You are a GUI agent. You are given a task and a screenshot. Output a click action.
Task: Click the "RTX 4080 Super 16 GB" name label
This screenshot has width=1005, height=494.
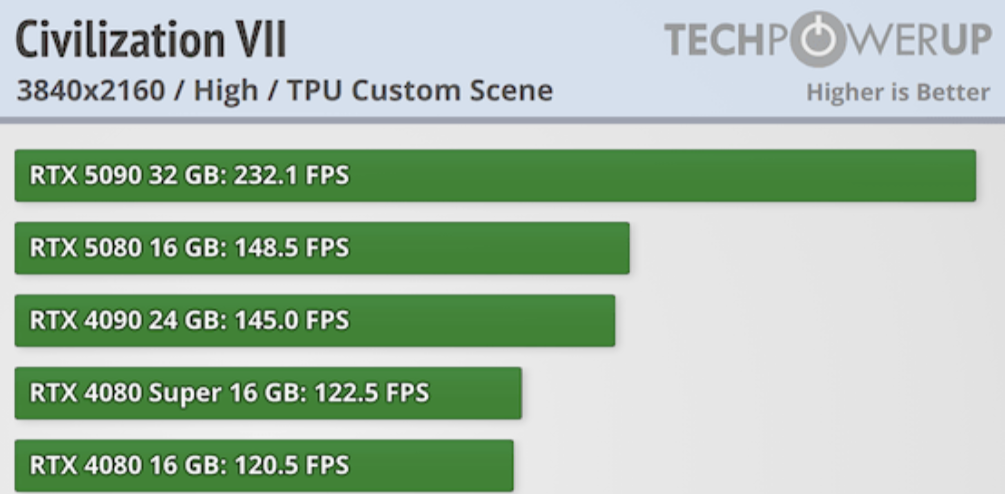tap(162, 393)
